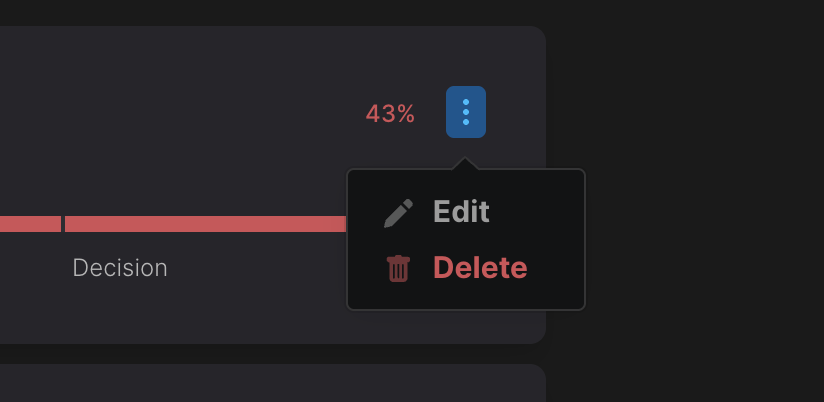Click the pencil icon in the popup

[398, 213]
